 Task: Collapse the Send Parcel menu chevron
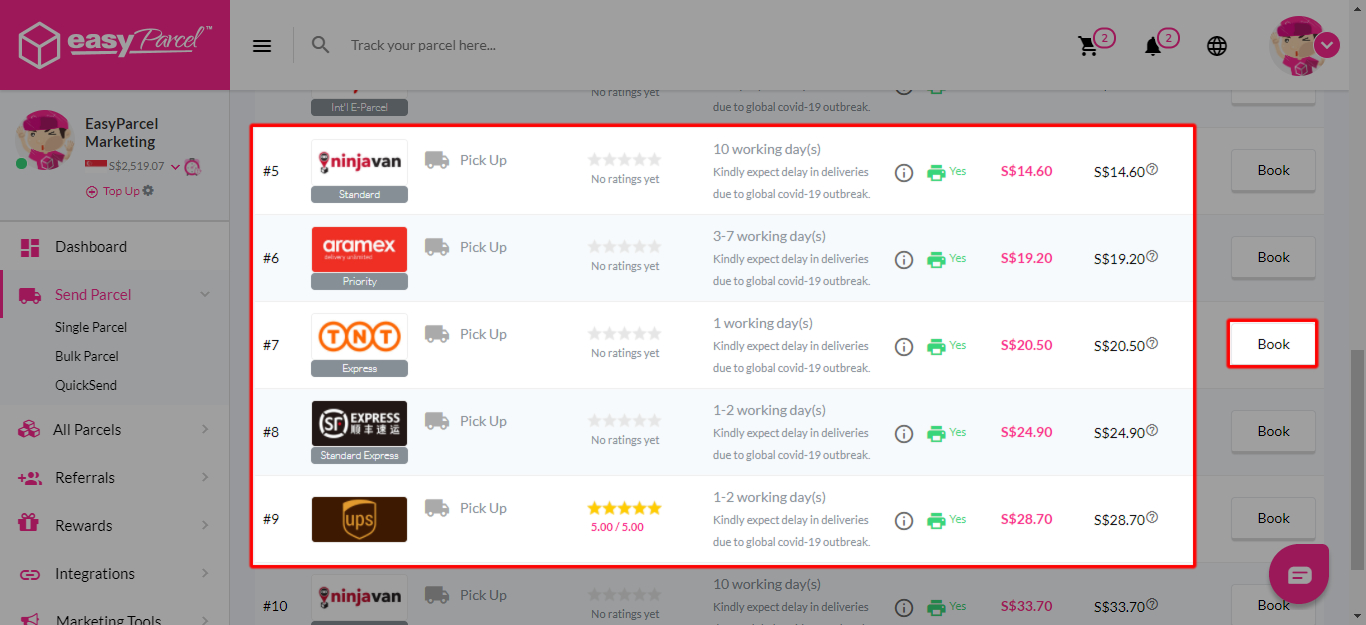point(205,295)
